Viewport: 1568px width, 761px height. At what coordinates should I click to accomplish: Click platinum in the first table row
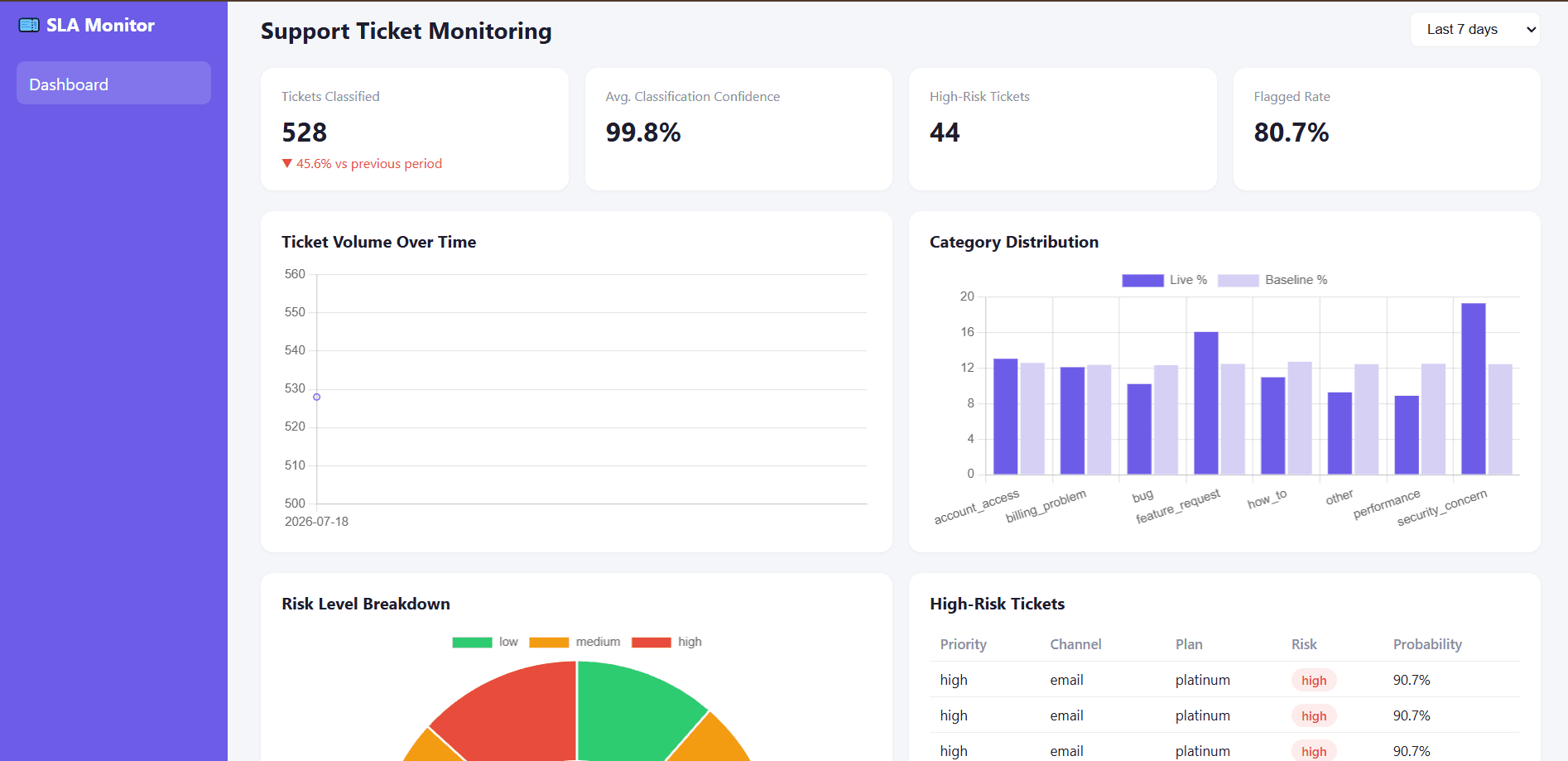pos(1203,680)
